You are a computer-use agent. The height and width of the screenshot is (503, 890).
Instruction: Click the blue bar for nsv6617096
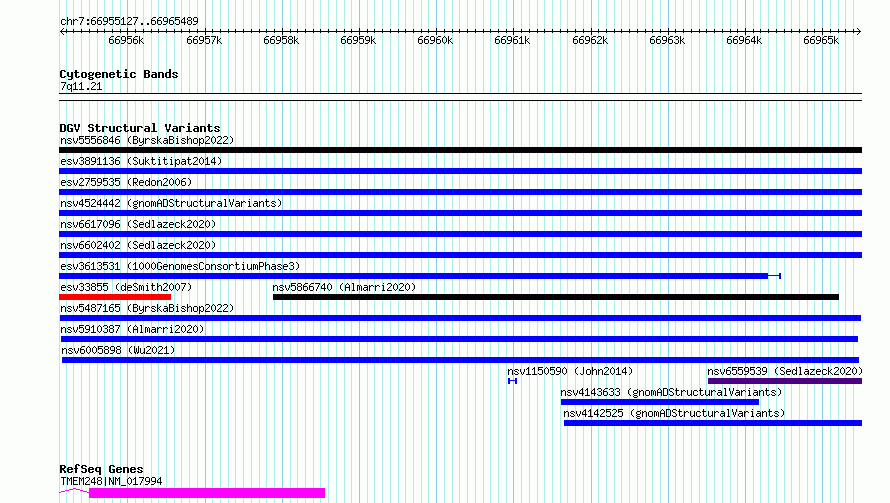coord(460,234)
